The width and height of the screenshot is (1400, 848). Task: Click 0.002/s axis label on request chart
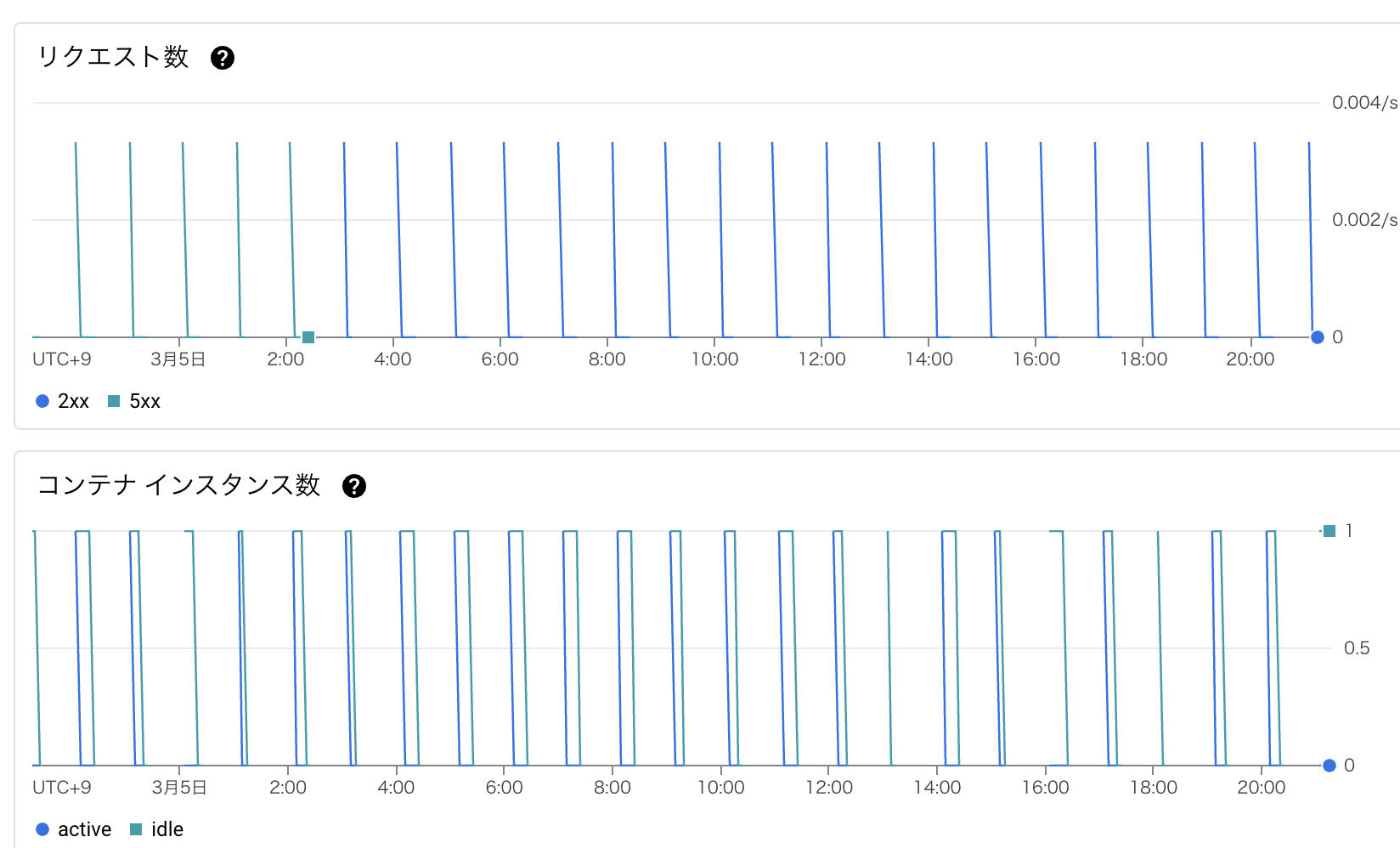click(x=1364, y=220)
